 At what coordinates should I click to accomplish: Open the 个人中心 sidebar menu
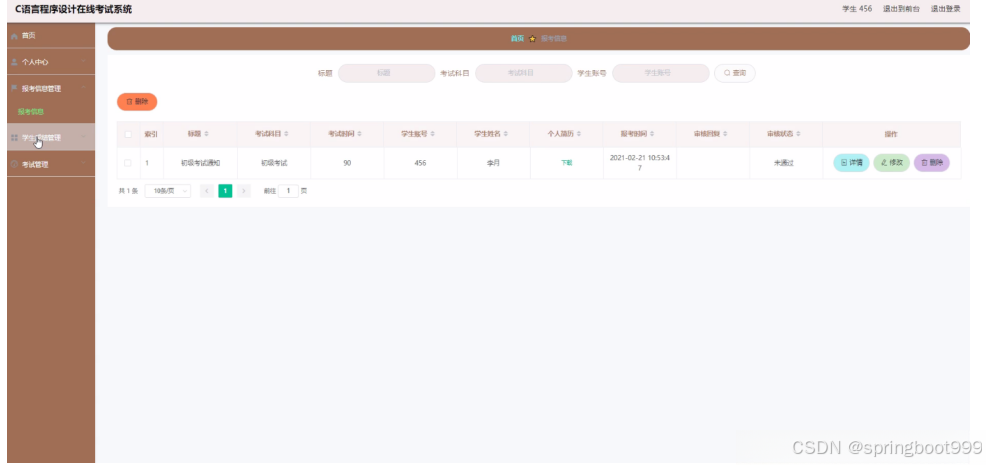tap(51, 62)
